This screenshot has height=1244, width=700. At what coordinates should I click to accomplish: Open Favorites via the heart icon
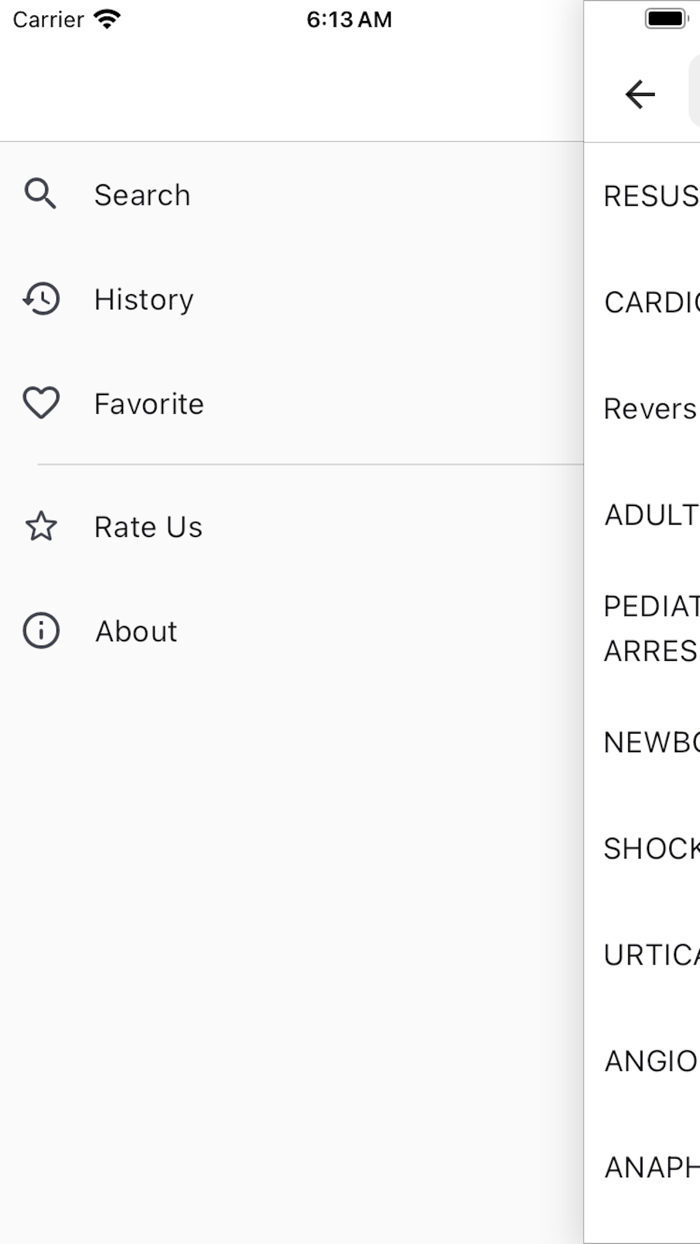(x=40, y=403)
